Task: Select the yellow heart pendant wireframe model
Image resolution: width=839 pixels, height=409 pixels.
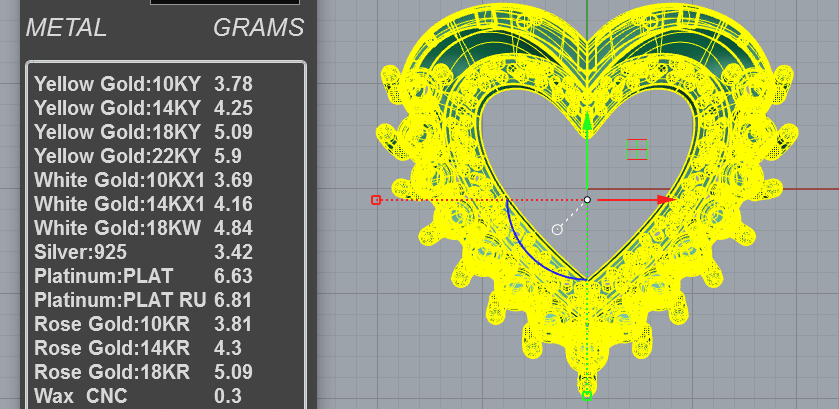Action: (x=587, y=198)
